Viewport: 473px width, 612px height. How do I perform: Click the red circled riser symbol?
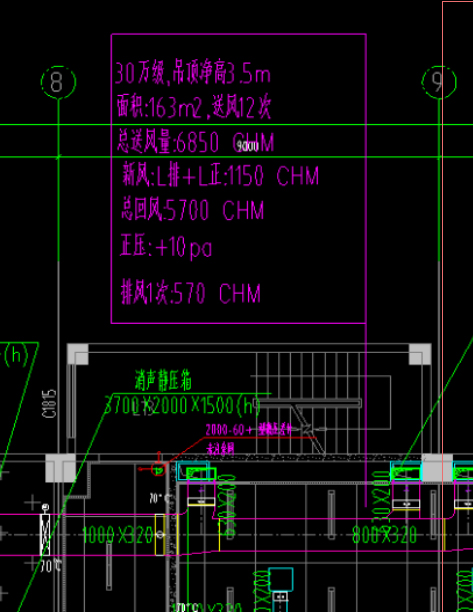point(158,470)
